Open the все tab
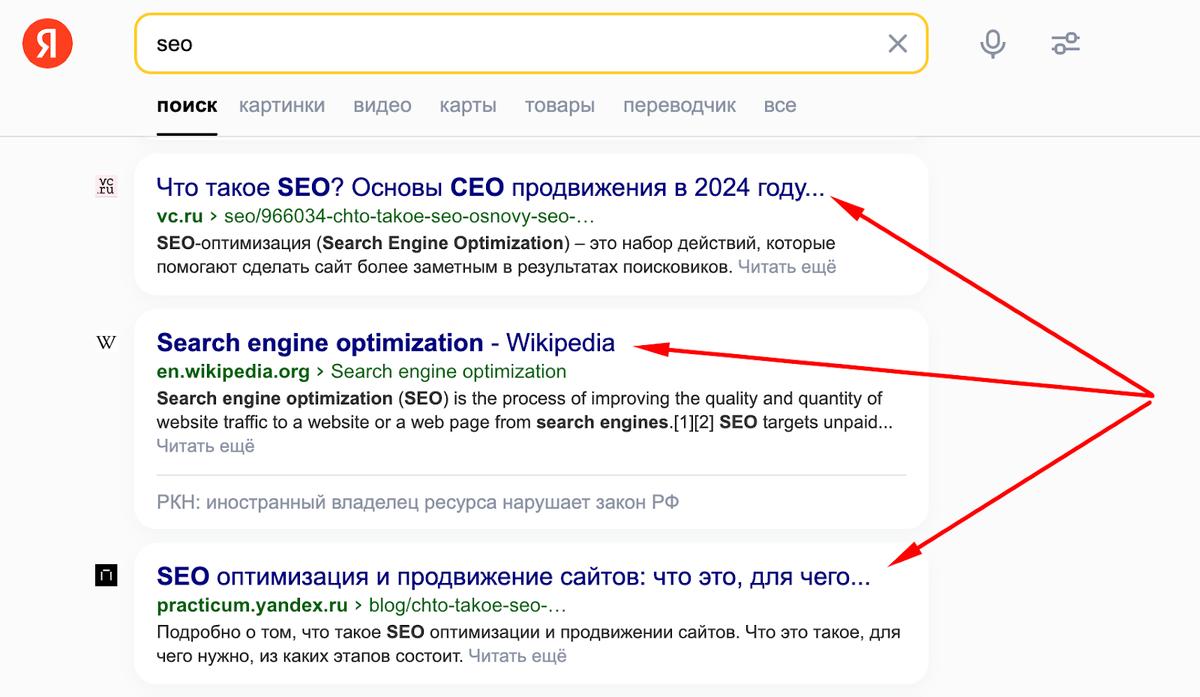 point(780,105)
